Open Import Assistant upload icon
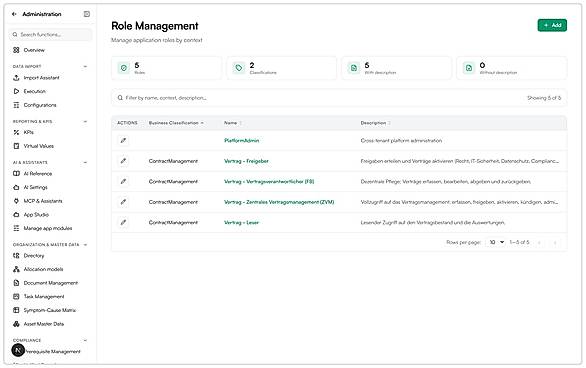 (16, 78)
